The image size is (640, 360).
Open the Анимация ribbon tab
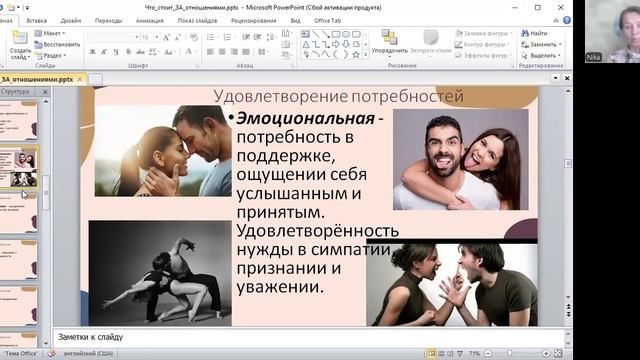(150, 20)
